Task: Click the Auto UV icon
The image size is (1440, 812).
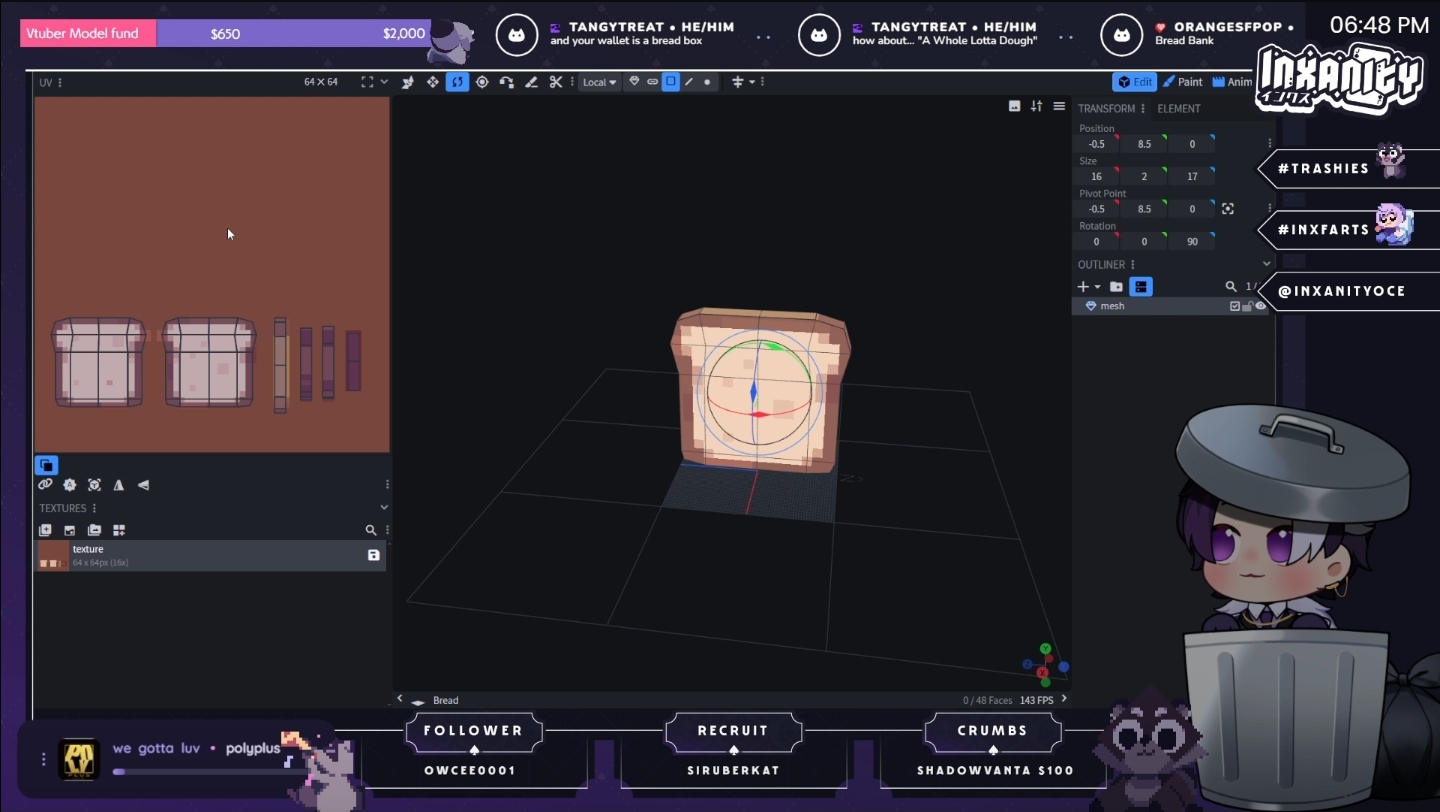Action: (x=70, y=485)
